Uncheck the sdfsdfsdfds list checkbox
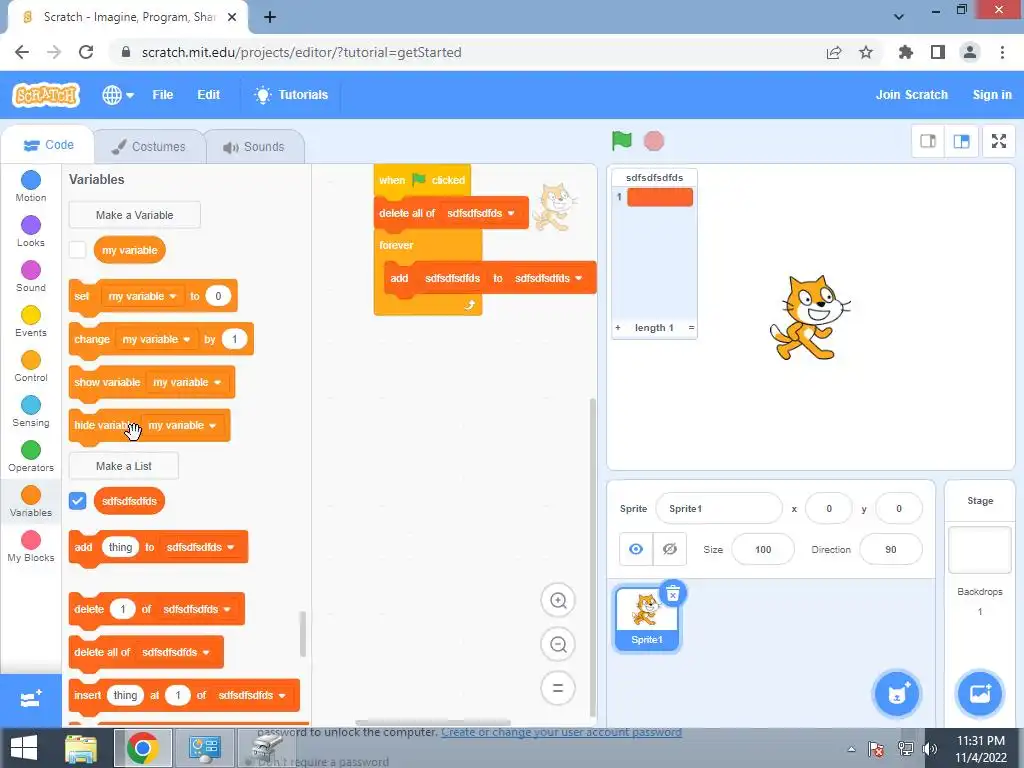Screen dimensions: 1024x768 [77, 501]
